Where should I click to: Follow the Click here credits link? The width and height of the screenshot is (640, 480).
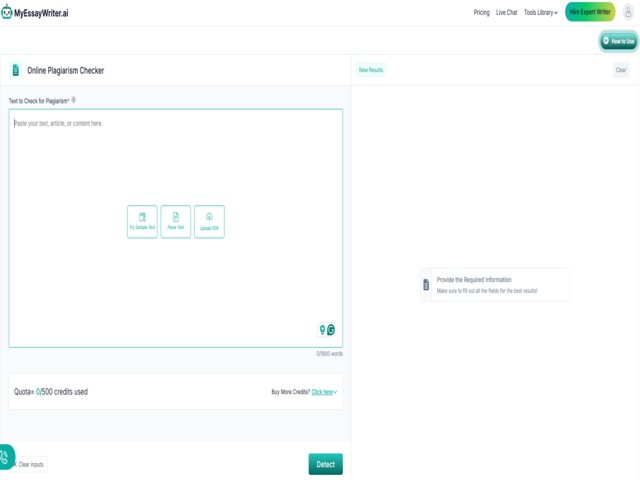321,392
